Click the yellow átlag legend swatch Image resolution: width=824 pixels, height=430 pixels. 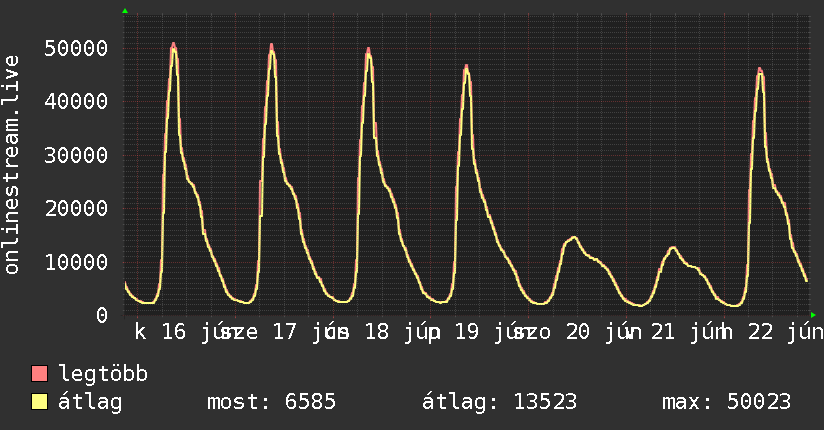[x=39, y=402]
